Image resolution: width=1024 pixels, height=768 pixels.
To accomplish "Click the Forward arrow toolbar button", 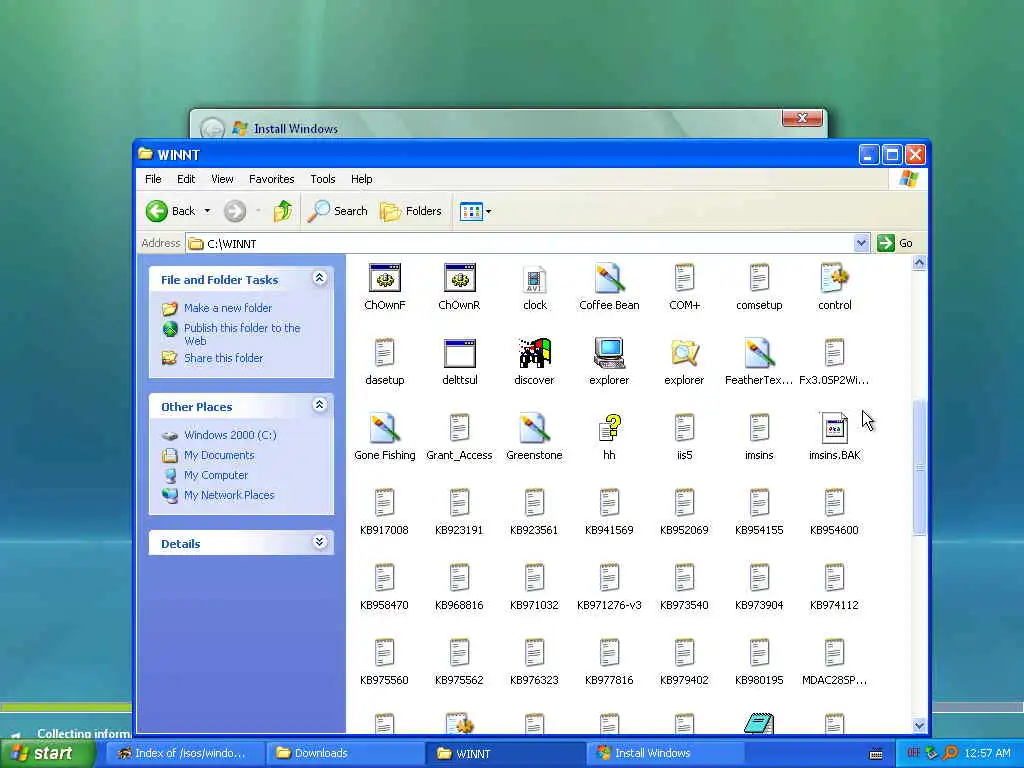I will coord(235,211).
